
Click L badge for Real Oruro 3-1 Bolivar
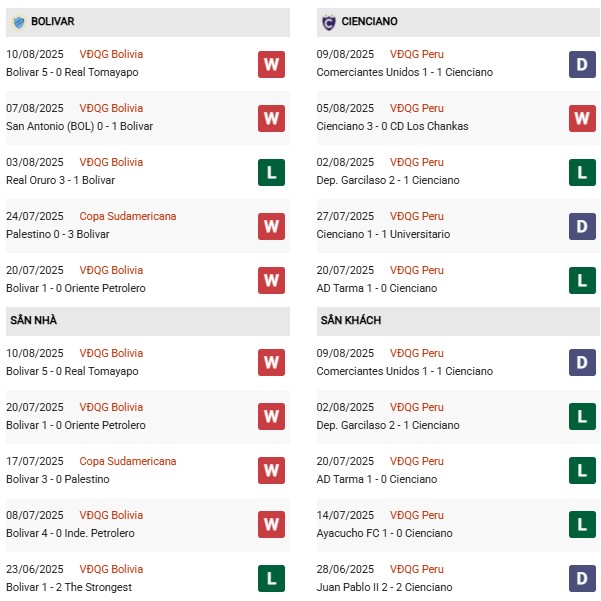(271, 172)
